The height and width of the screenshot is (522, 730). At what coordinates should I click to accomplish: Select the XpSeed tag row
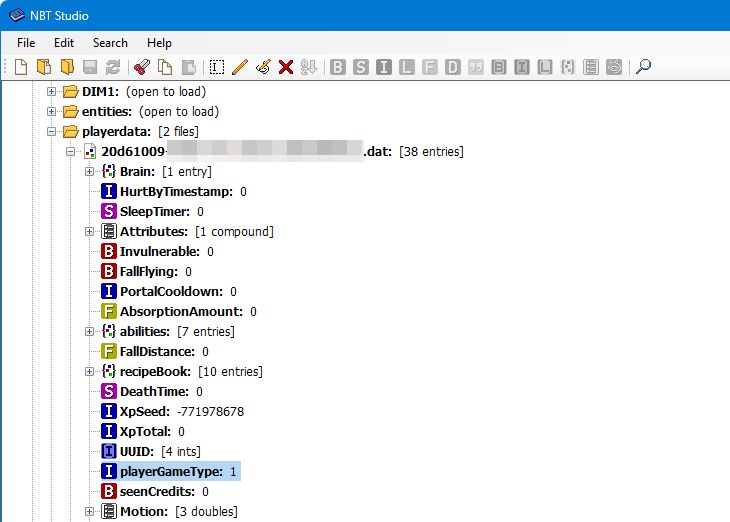pyautogui.click(x=172, y=412)
